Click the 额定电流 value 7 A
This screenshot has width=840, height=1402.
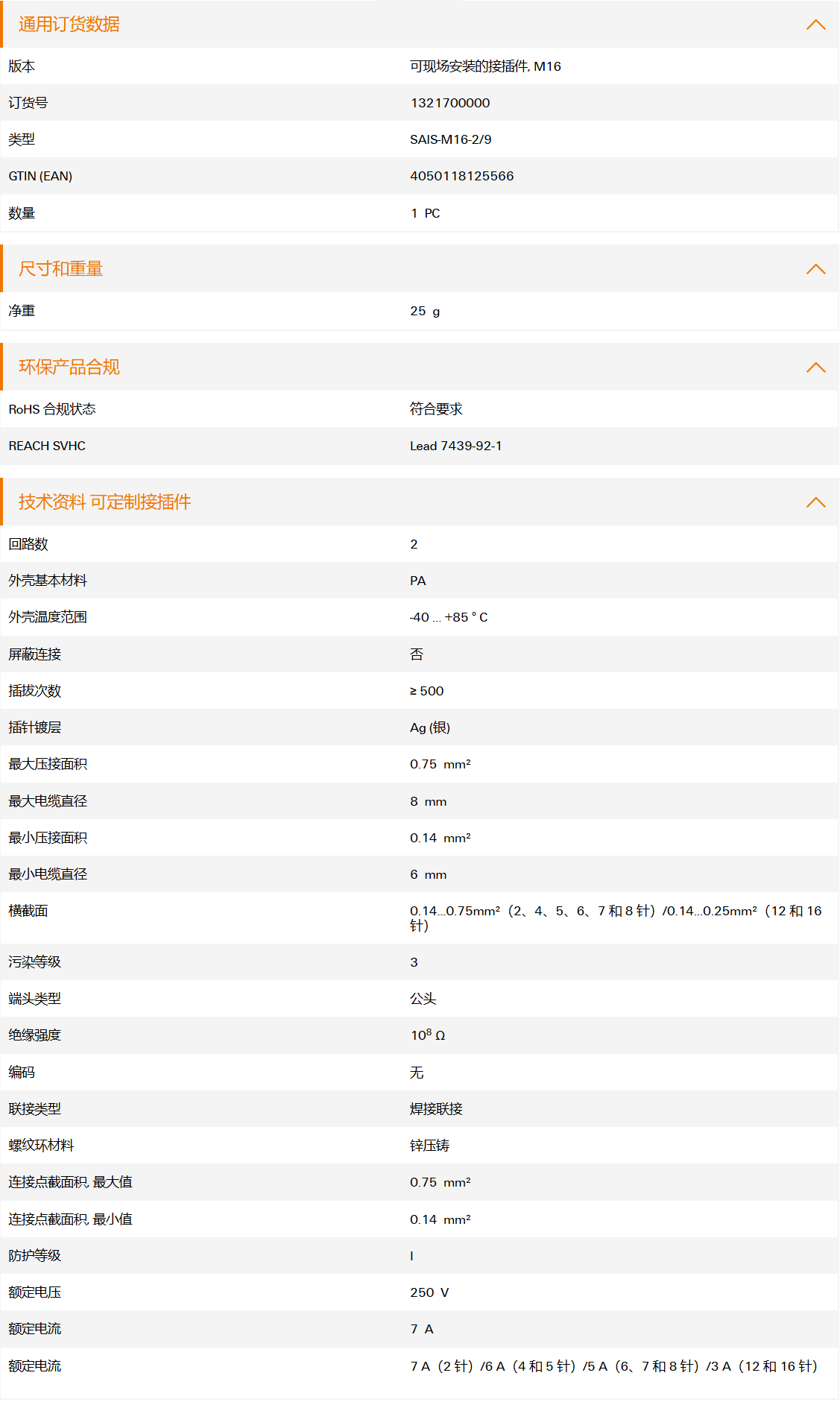tap(421, 1329)
